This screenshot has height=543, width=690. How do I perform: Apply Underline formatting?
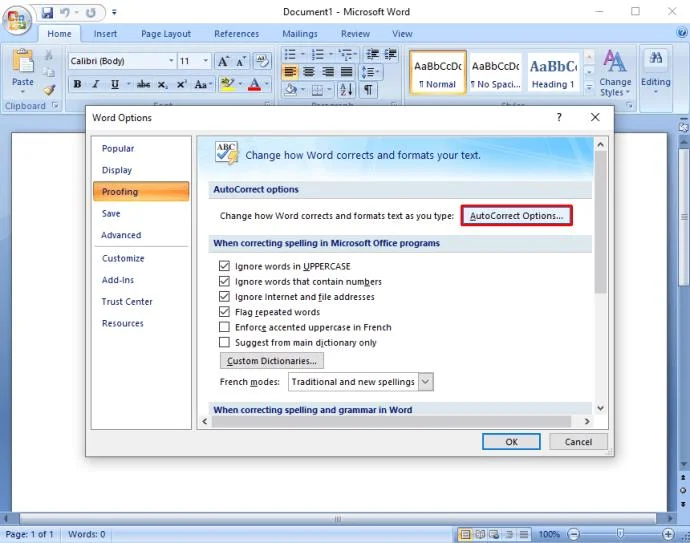tap(115, 84)
